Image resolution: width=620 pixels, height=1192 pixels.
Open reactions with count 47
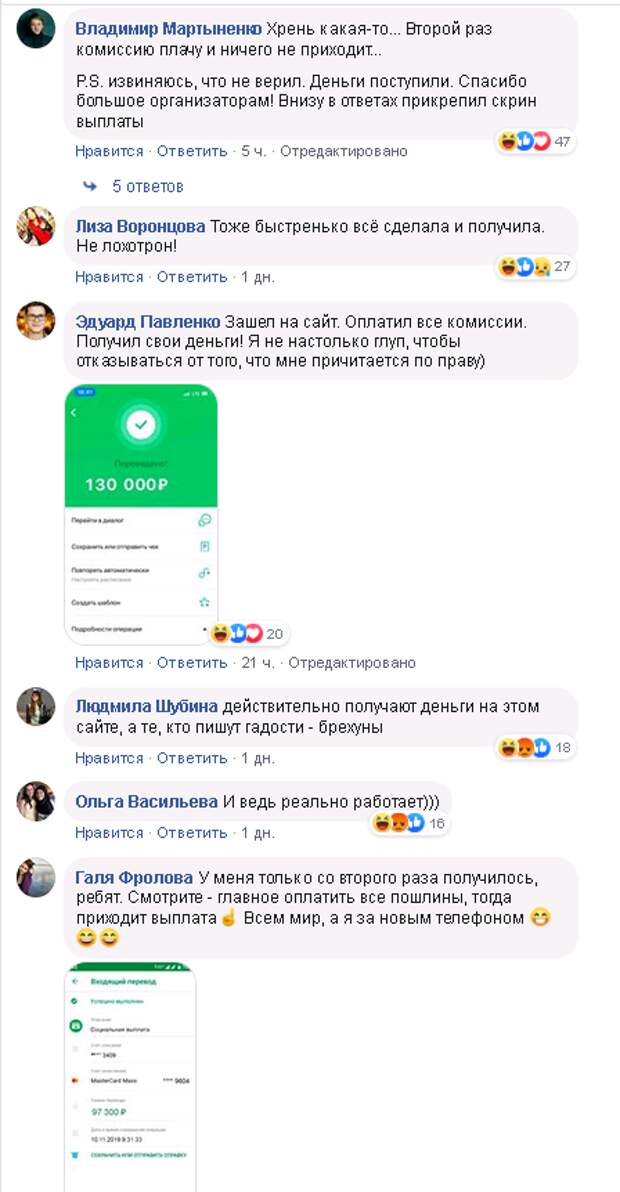[534, 141]
